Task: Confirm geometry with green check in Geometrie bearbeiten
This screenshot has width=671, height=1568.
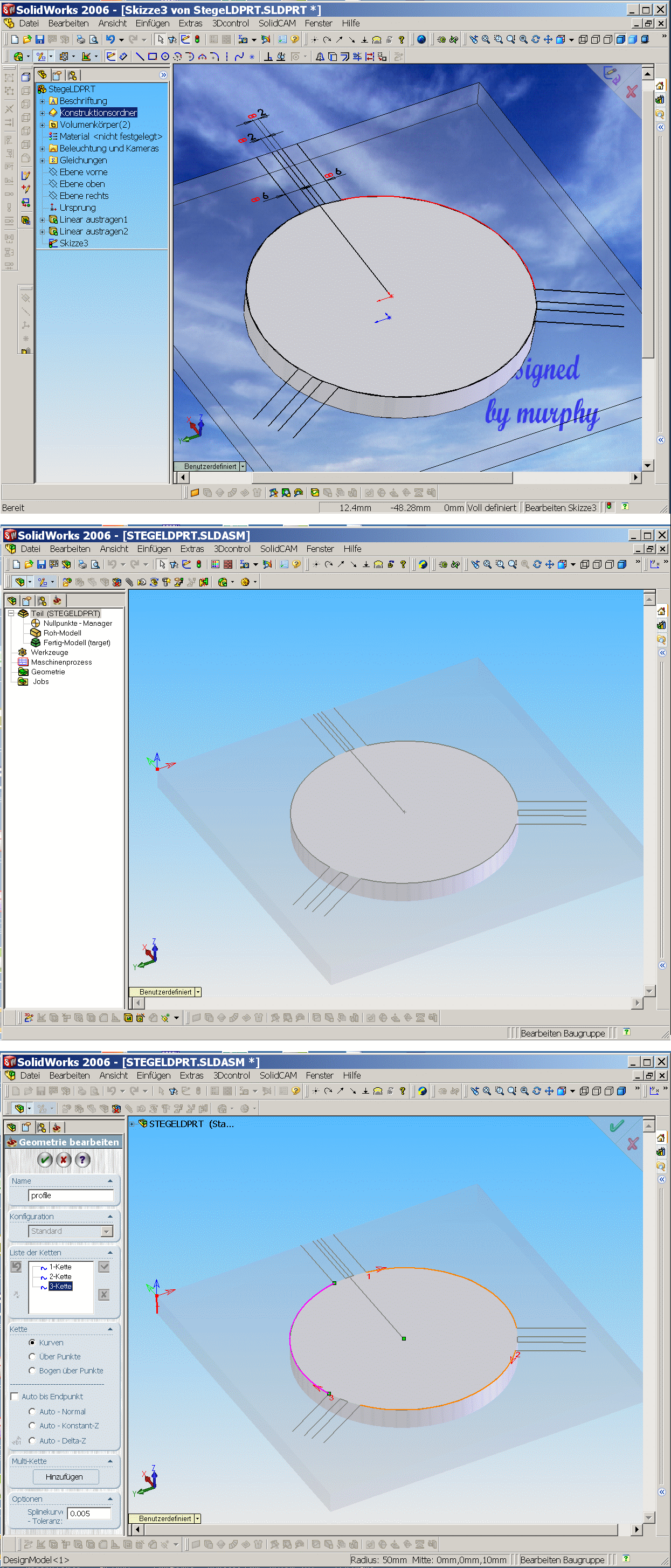Action: coord(45,1159)
